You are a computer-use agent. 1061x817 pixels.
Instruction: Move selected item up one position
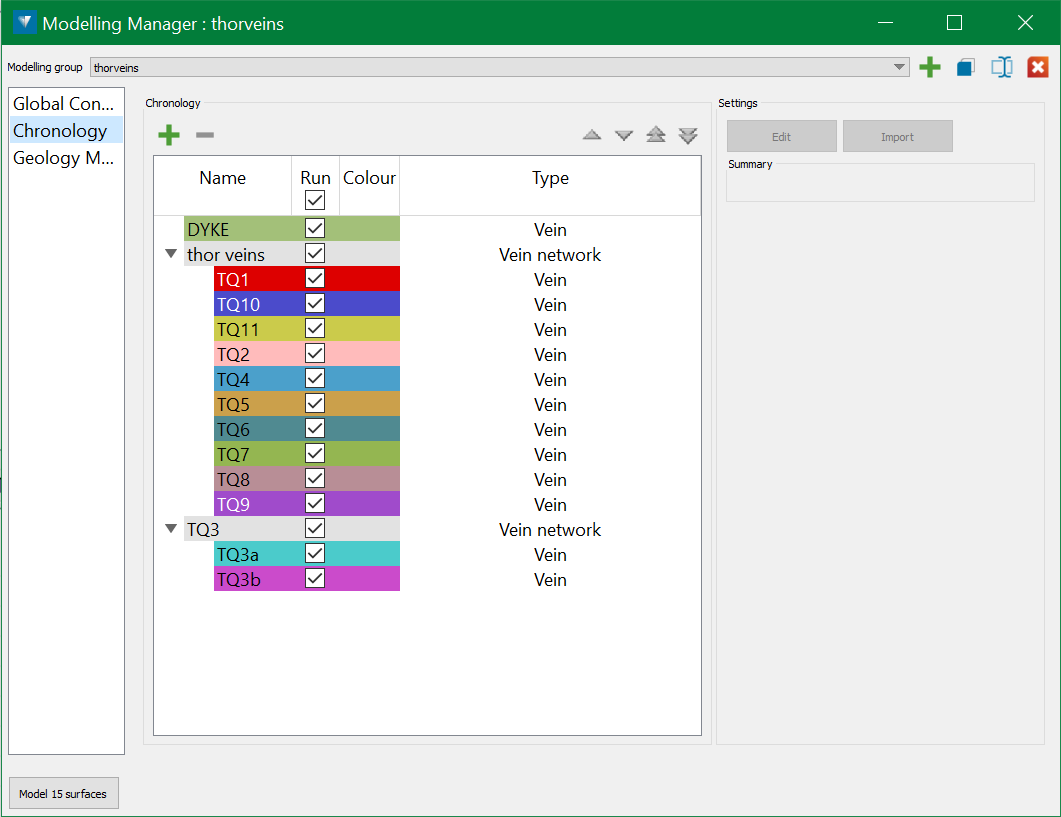592,135
